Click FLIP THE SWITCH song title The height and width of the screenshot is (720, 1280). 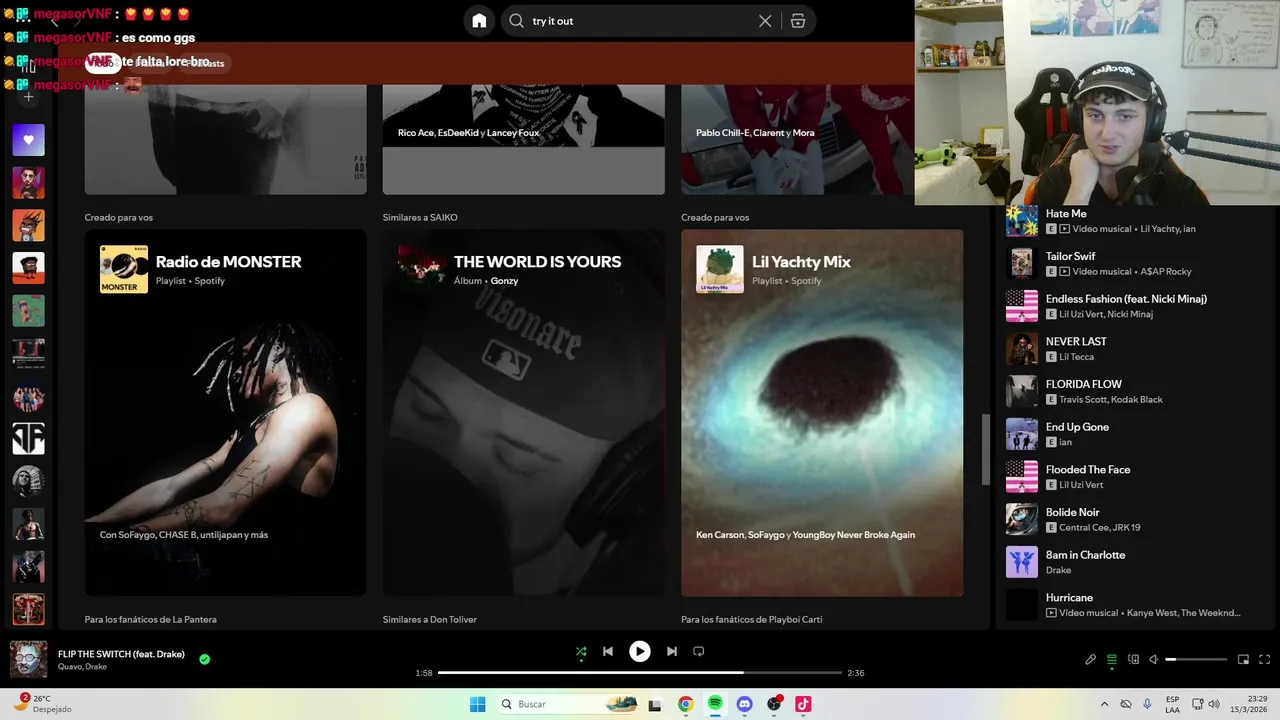click(x=121, y=654)
